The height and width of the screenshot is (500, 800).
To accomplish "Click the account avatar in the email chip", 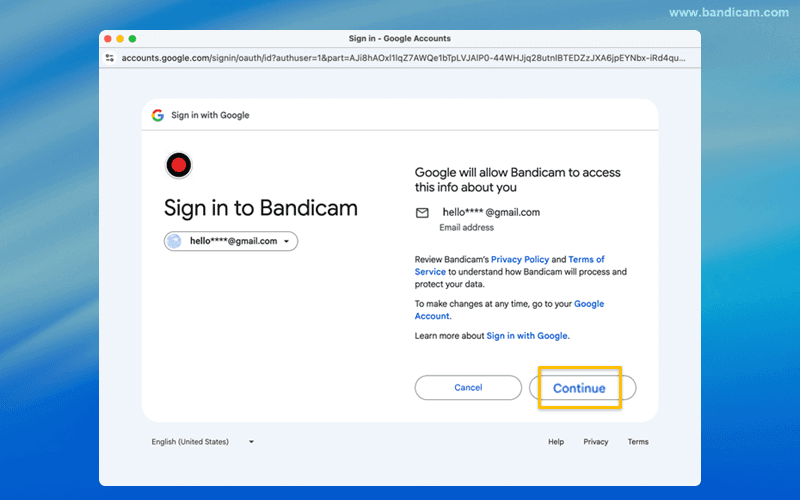I will pyautogui.click(x=174, y=241).
